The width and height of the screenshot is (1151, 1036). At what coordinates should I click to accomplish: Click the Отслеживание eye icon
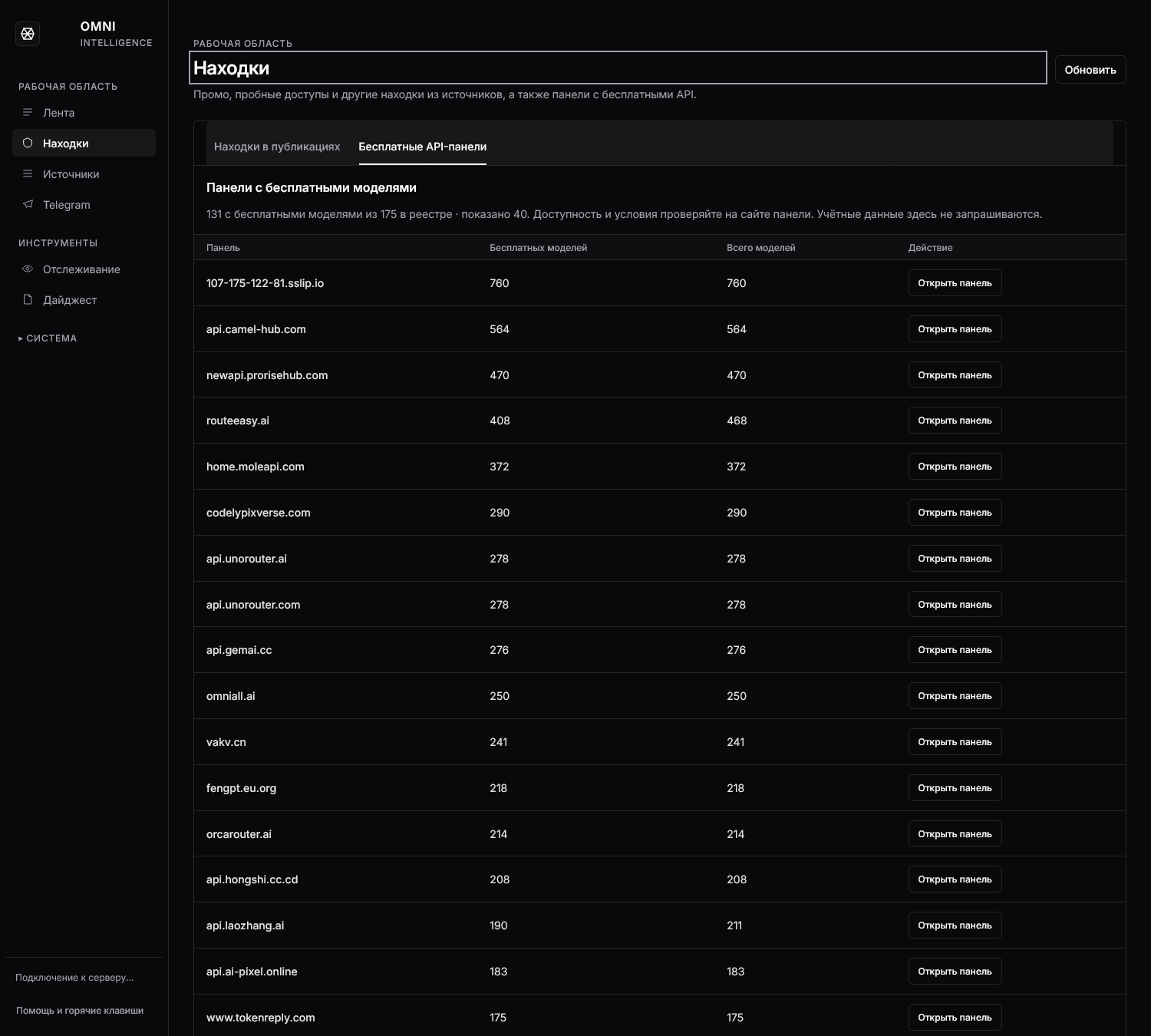[x=28, y=269]
